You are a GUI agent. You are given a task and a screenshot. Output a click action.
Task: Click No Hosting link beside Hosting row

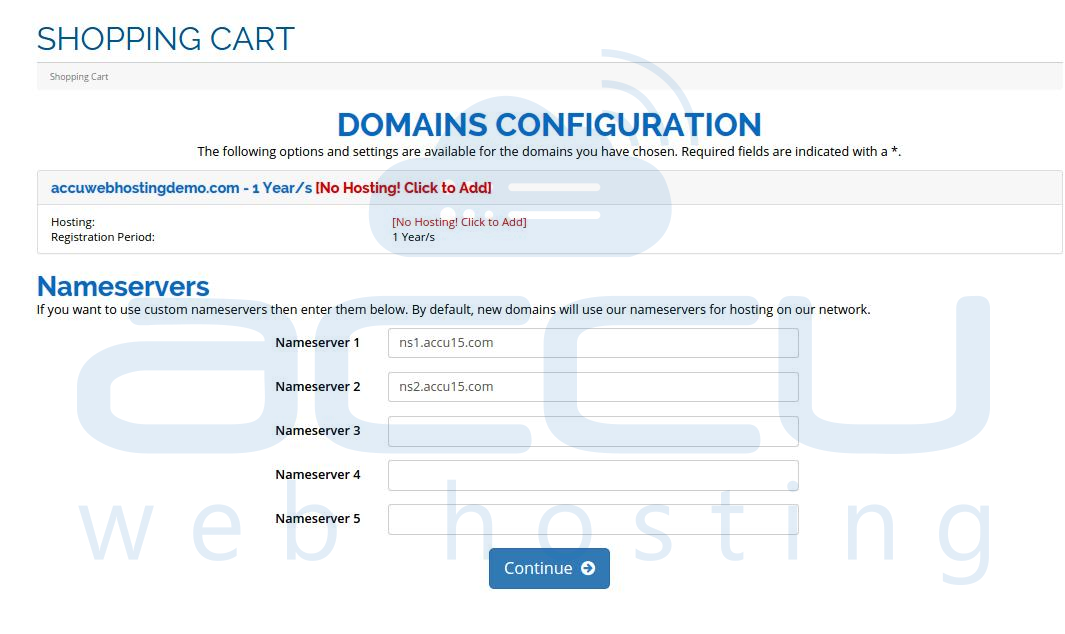click(459, 222)
